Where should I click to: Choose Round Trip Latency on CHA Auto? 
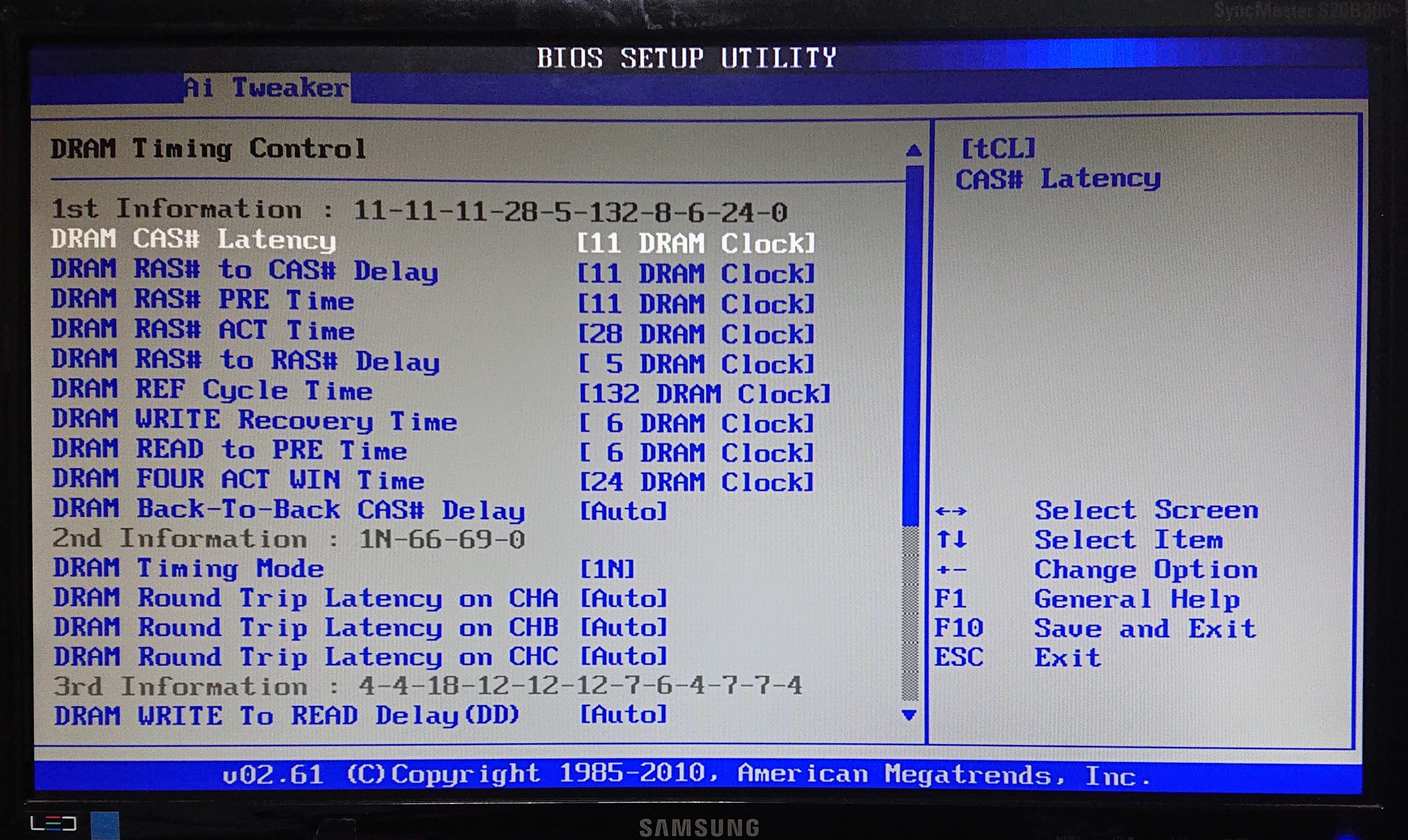622,599
